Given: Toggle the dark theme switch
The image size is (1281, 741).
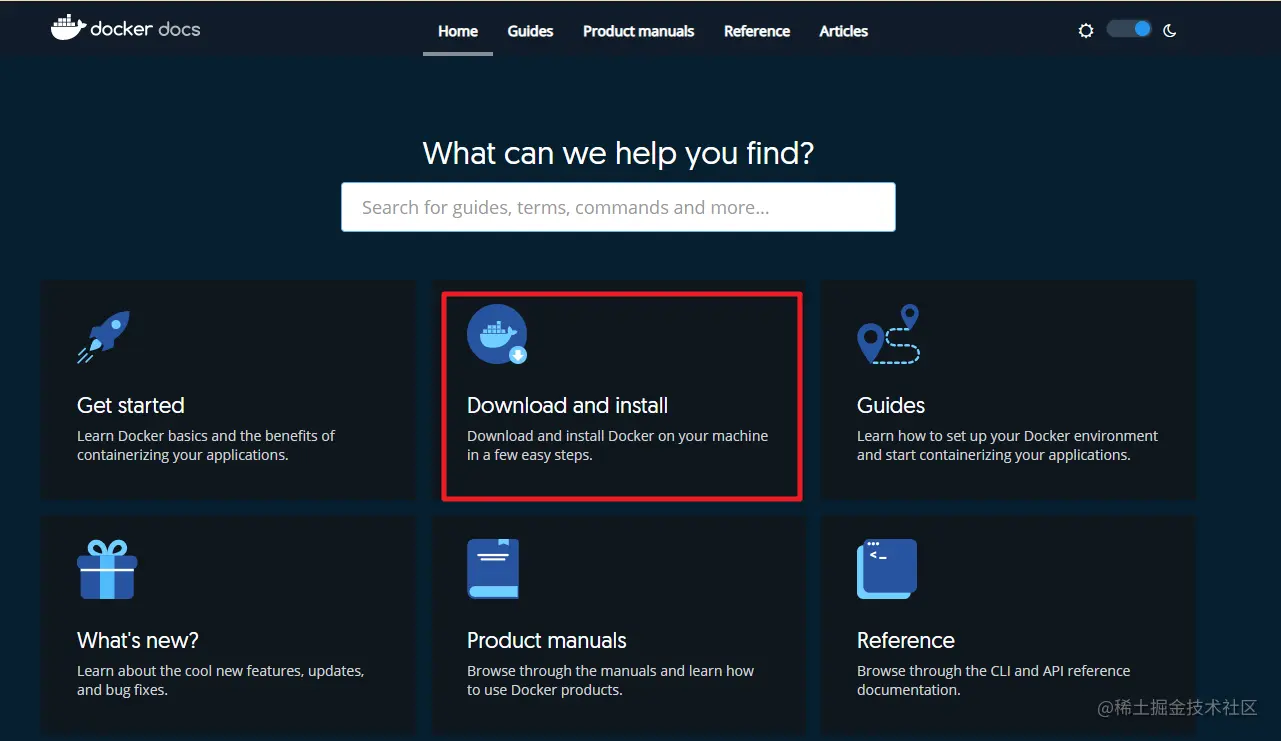Looking at the screenshot, I should [1129, 29].
